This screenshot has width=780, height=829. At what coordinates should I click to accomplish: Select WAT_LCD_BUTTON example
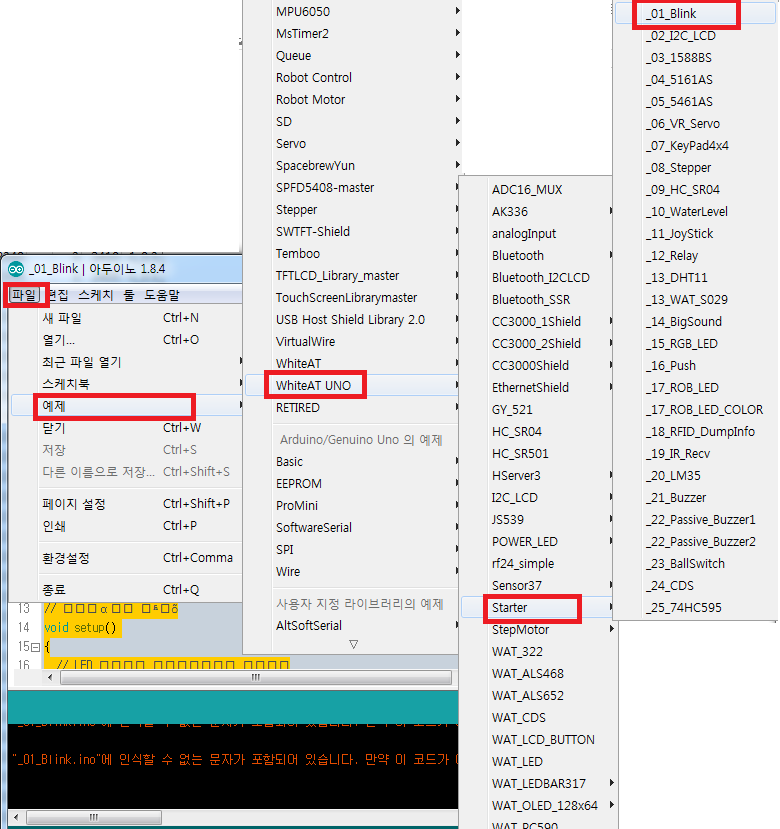click(539, 740)
